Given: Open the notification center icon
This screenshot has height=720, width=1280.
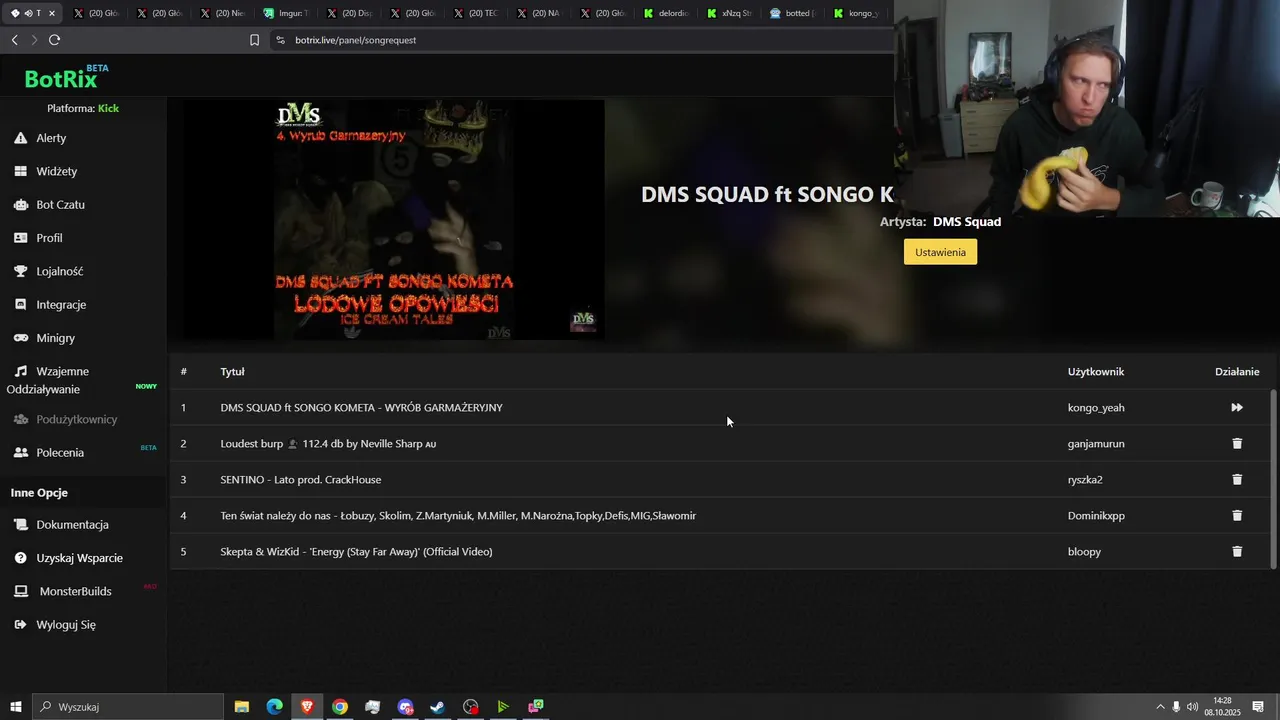Looking at the screenshot, I should tap(1258, 707).
